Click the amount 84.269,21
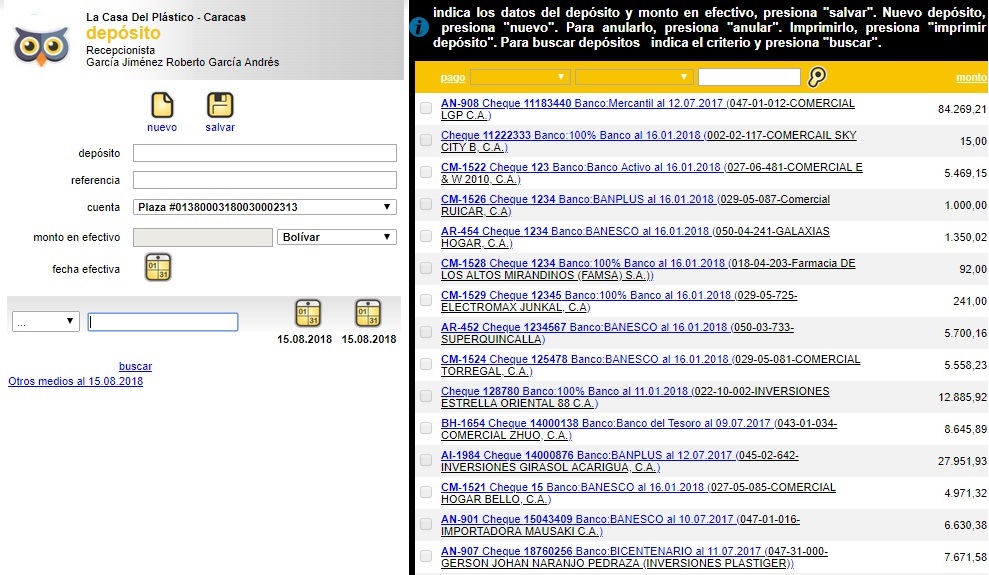Image resolution: width=989 pixels, height=575 pixels. (962, 109)
